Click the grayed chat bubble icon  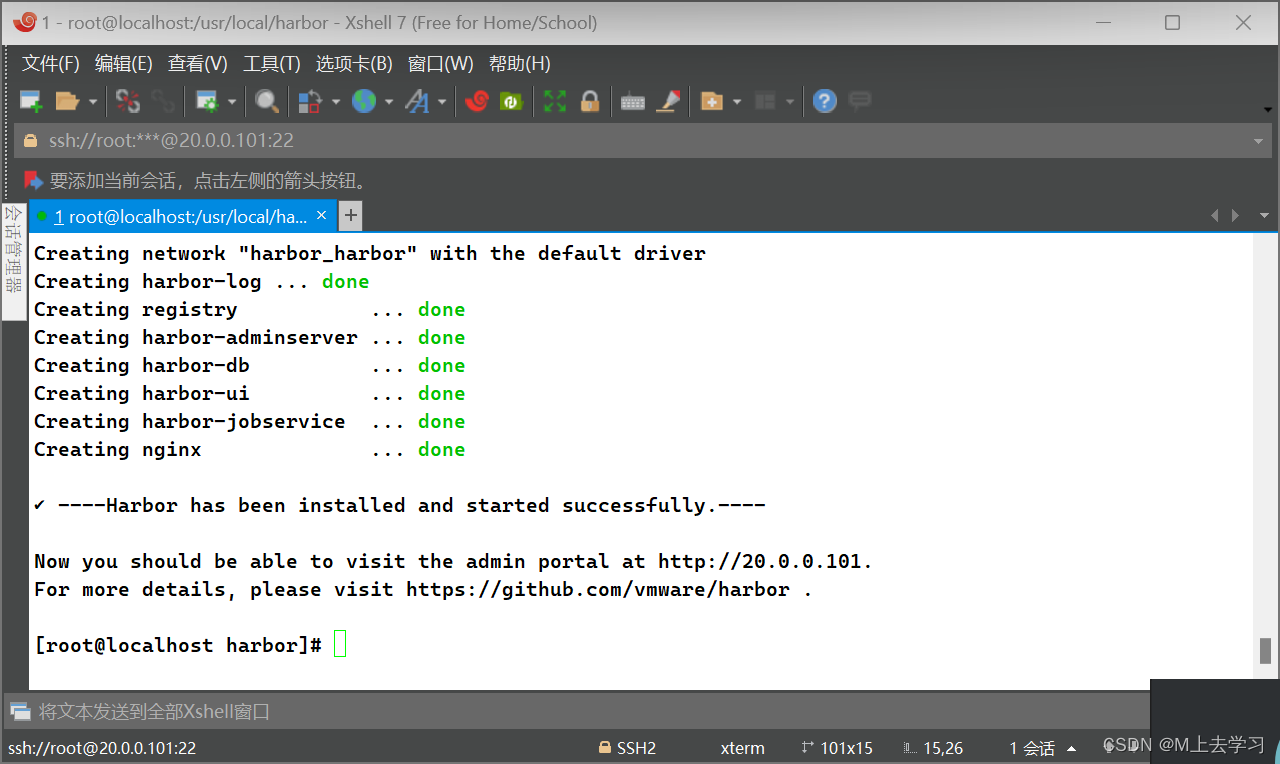pyautogui.click(x=859, y=101)
